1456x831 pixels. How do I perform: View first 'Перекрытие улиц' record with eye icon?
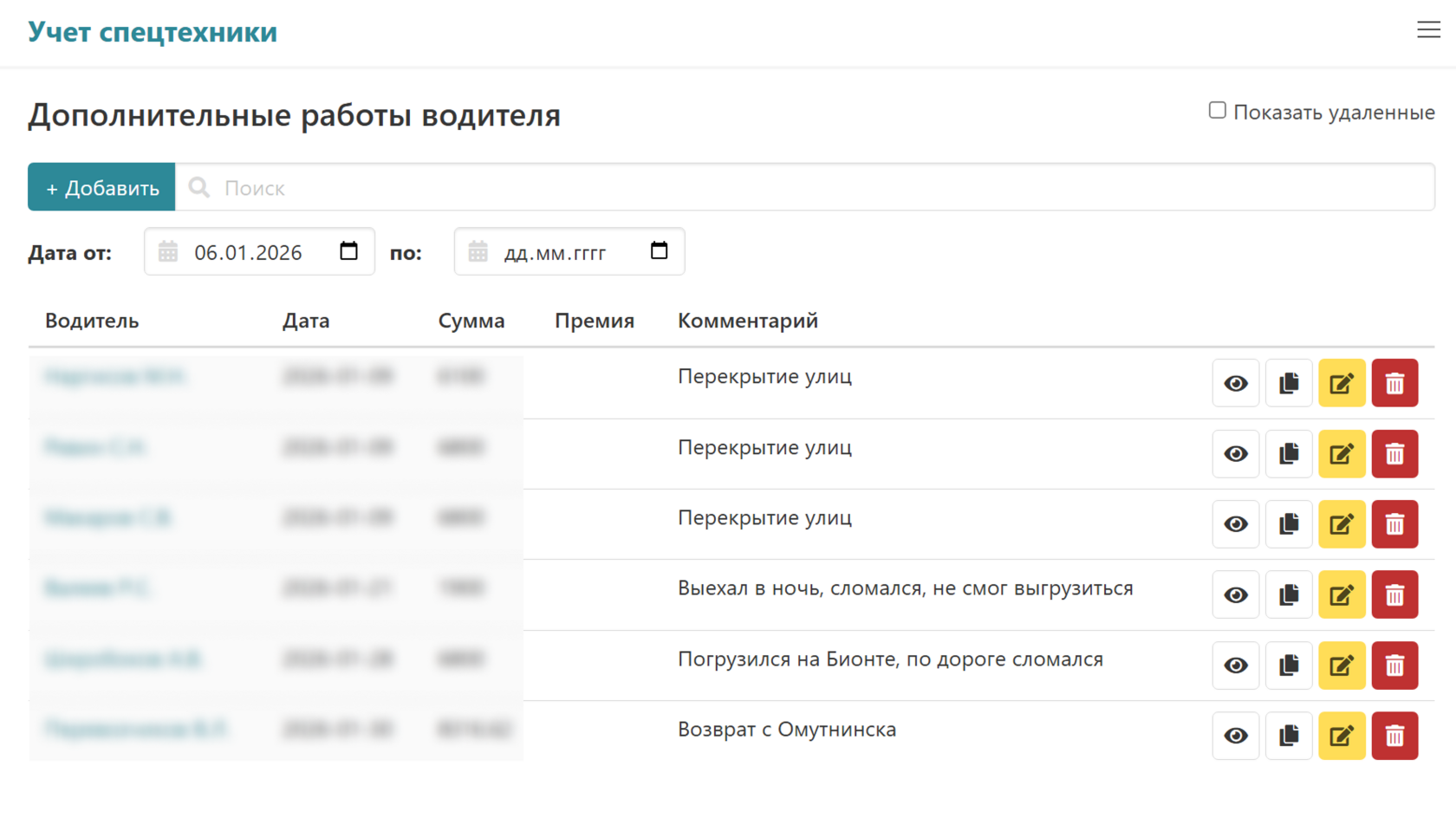click(x=1236, y=383)
